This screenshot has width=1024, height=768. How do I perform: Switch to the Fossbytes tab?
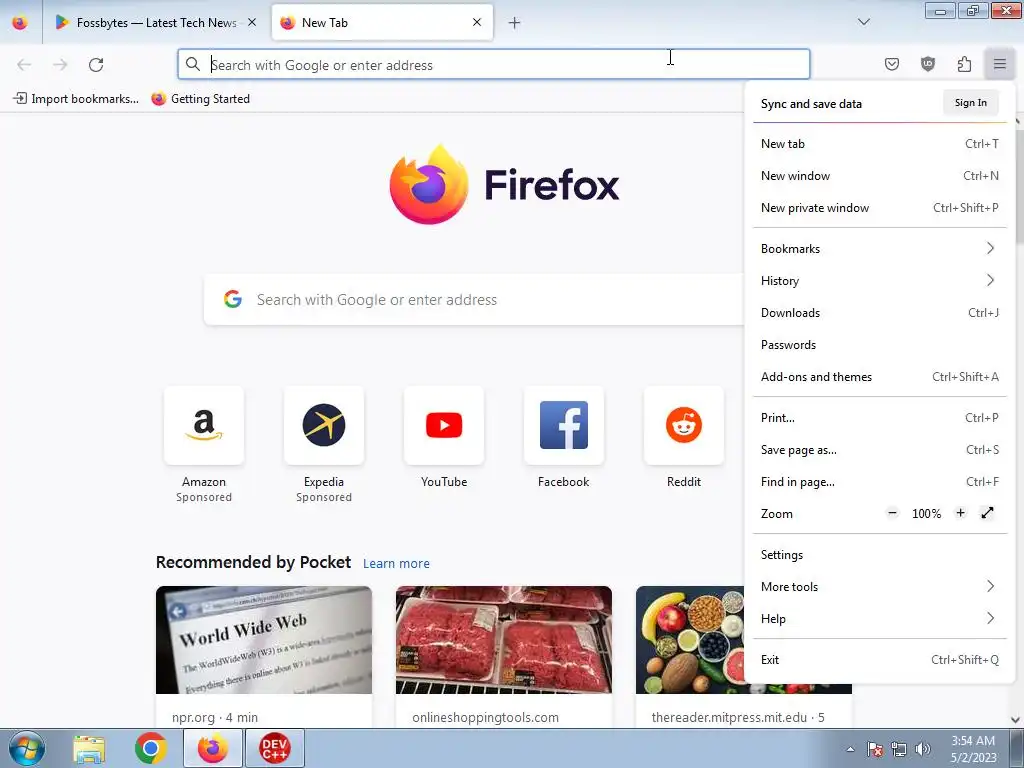pyautogui.click(x=155, y=23)
